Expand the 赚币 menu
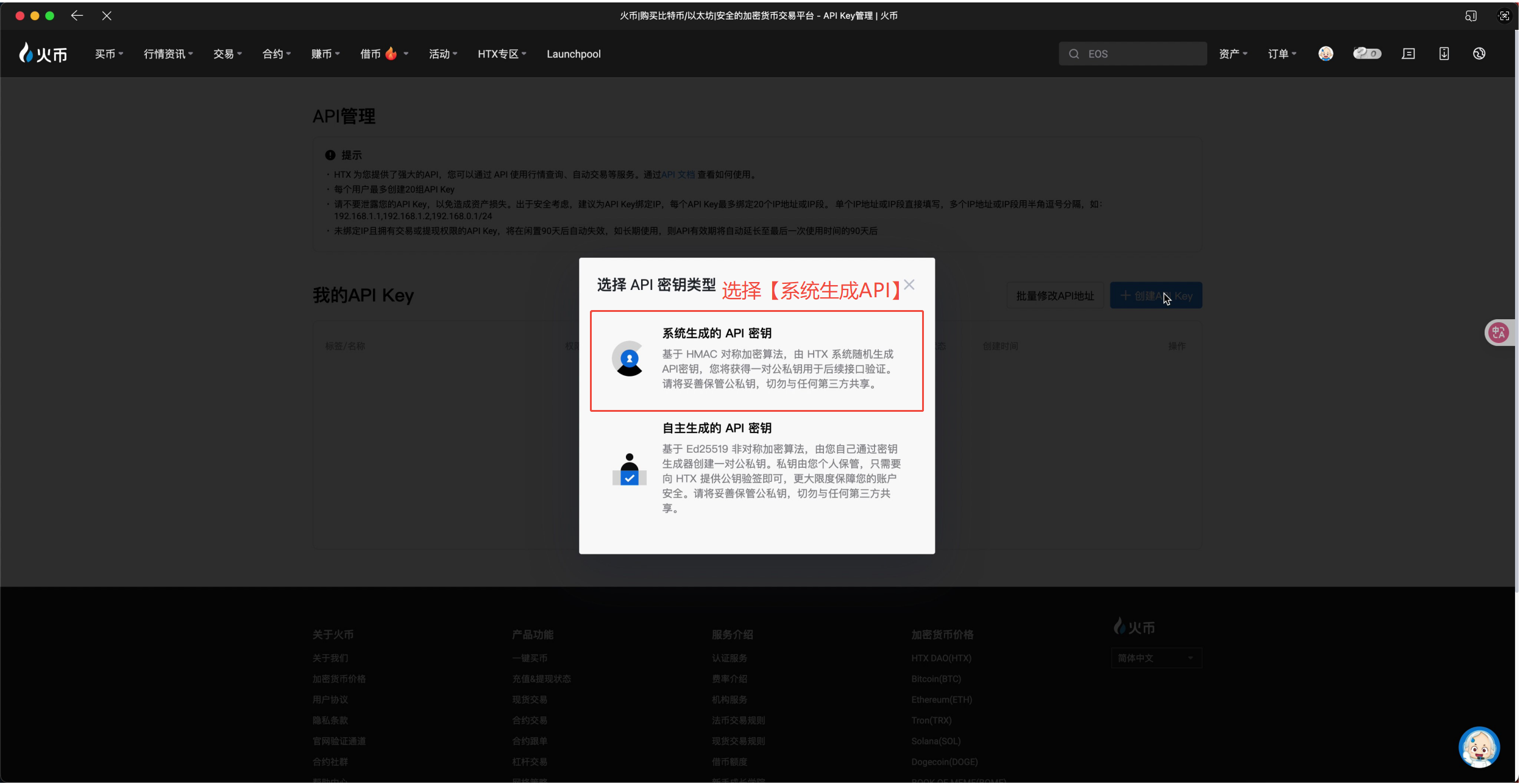This screenshot has height=784, width=1523. (x=325, y=54)
